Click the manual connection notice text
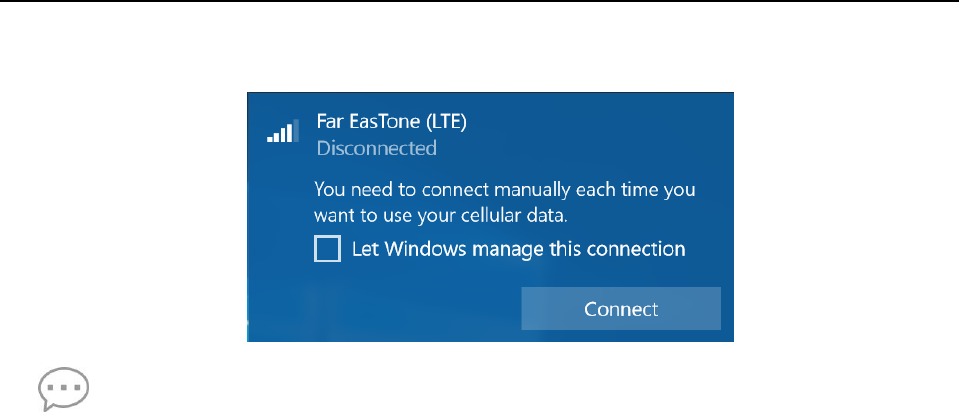The image size is (959, 412). (x=505, y=202)
